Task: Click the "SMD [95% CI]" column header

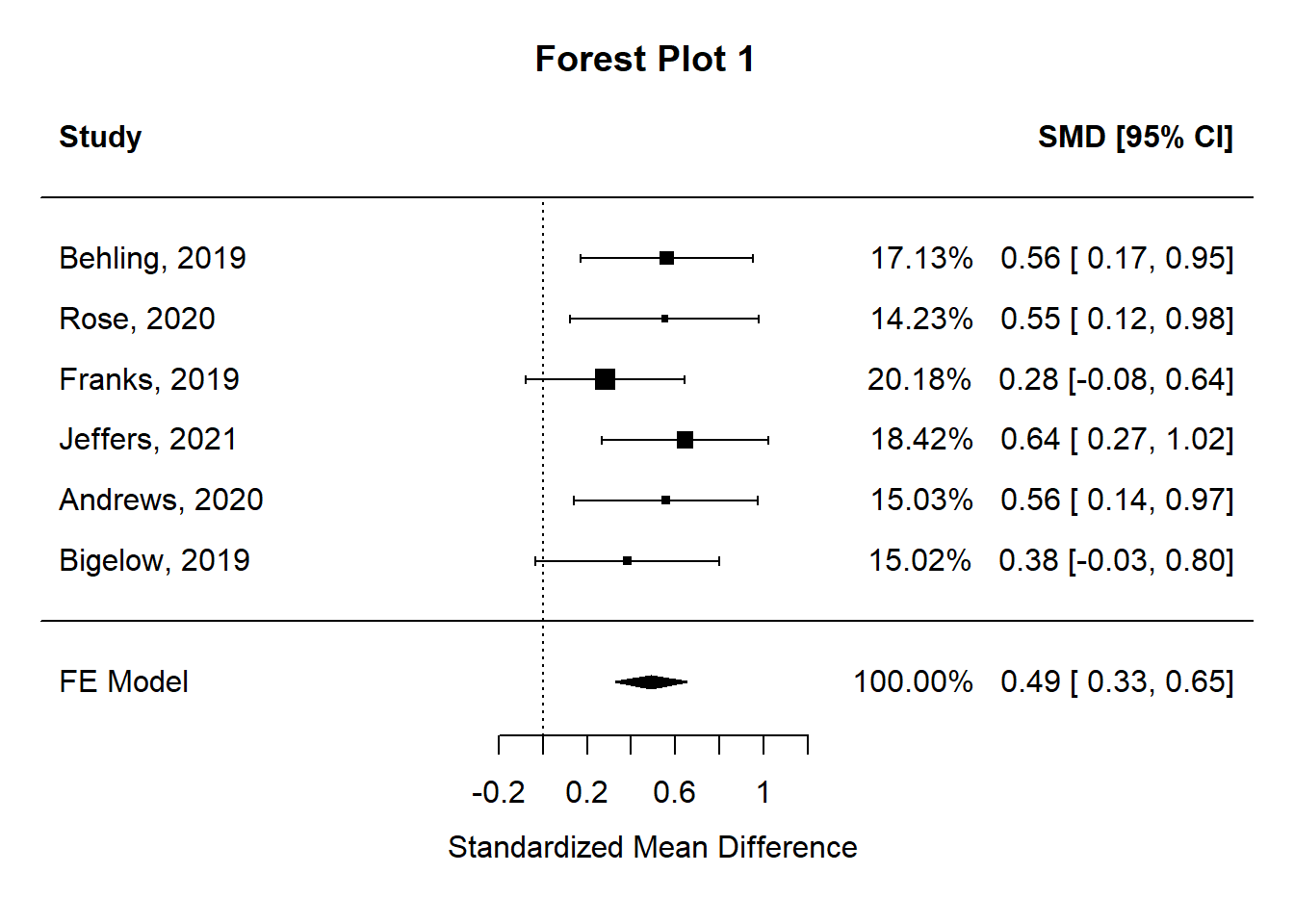Action: pos(1135,137)
